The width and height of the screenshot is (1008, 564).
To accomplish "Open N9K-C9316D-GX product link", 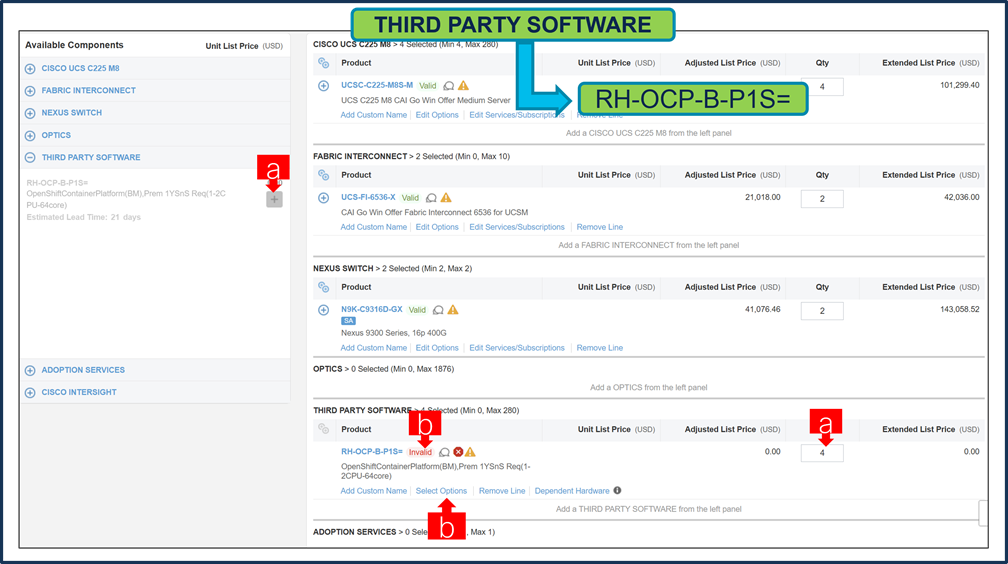I will tap(372, 309).
